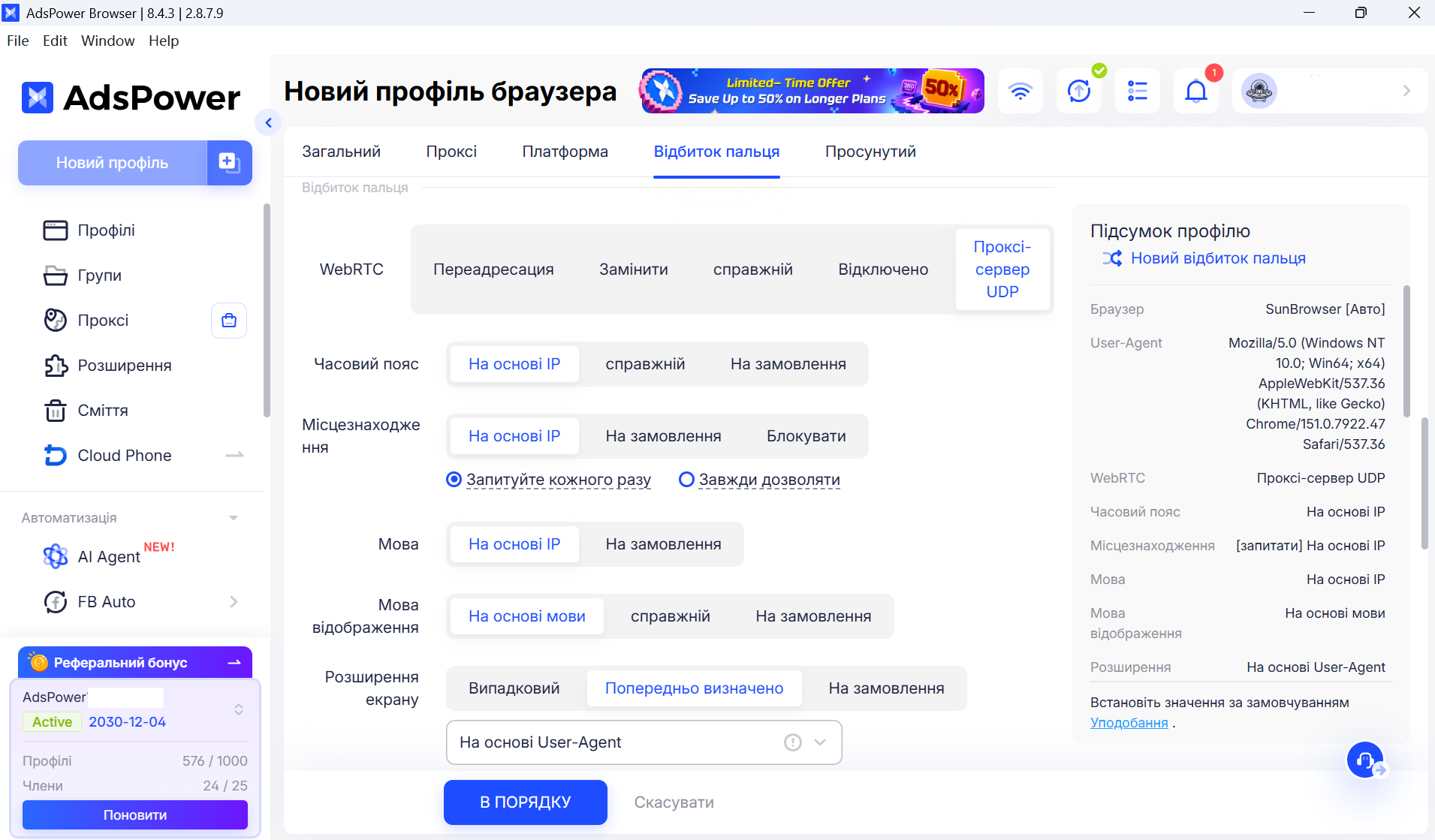Open the notification bell
This screenshot has height=840, width=1435.
click(x=1196, y=91)
